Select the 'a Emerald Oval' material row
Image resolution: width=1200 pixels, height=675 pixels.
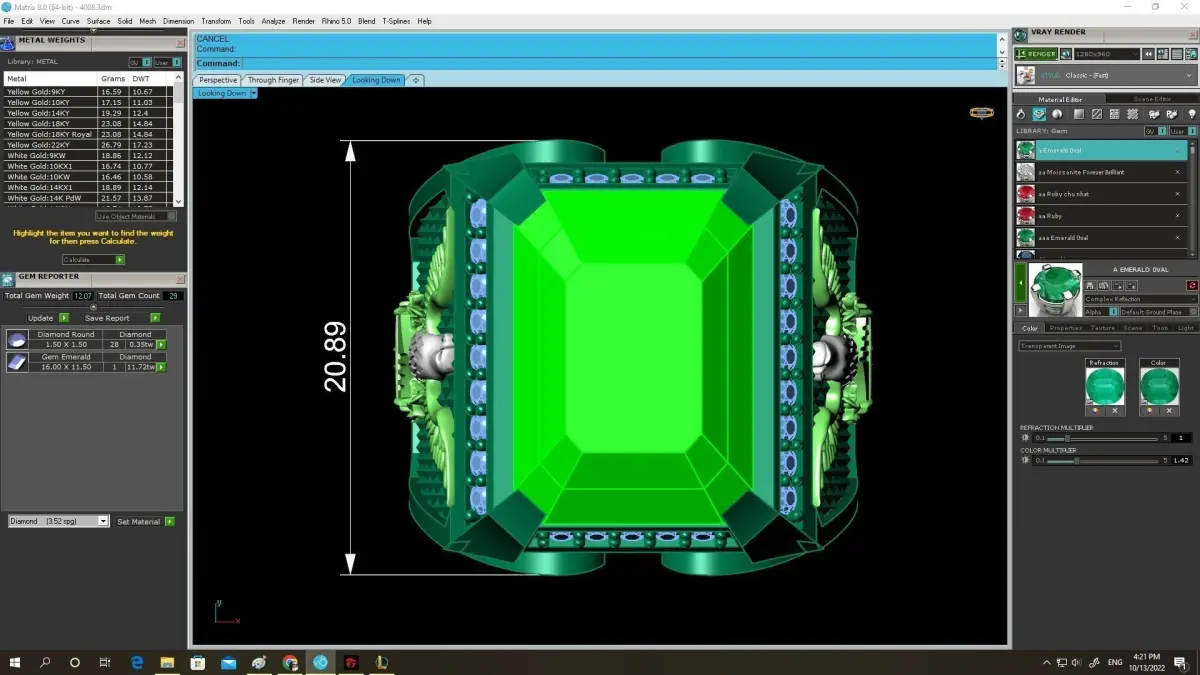pyautogui.click(x=1102, y=150)
